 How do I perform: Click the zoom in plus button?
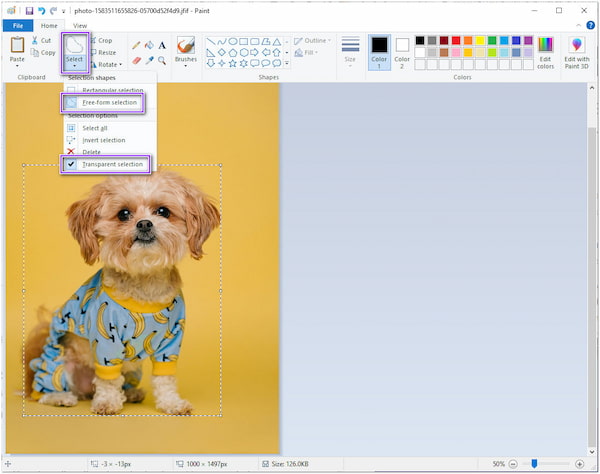[579, 464]
